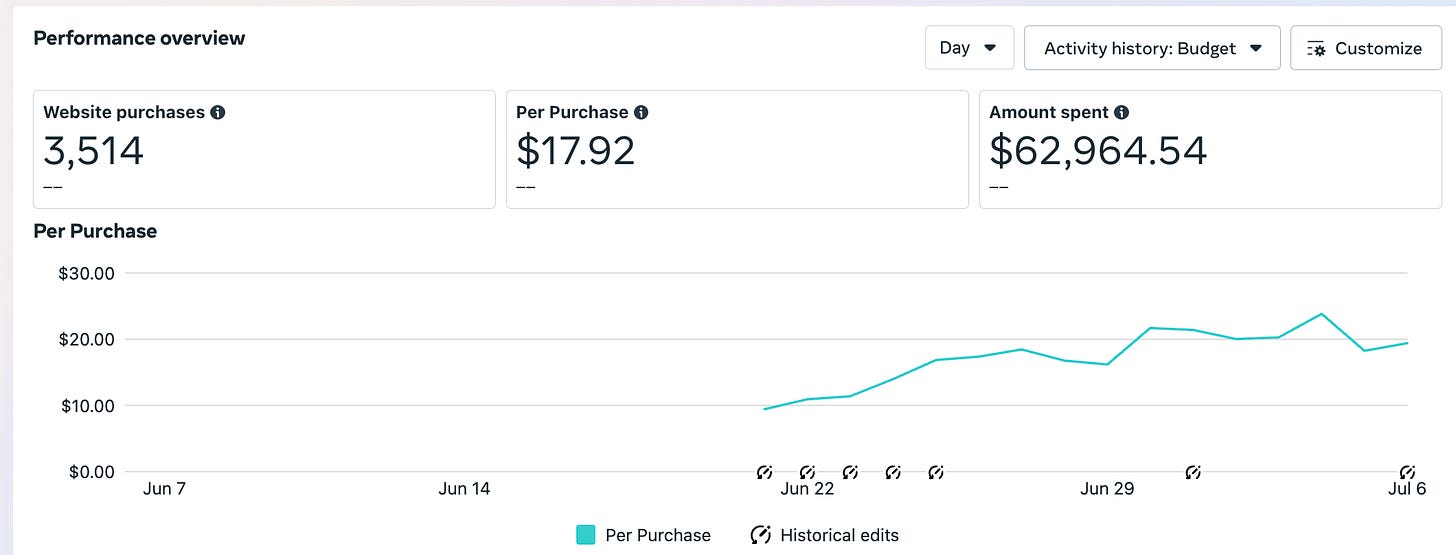
Task: Click info icon next to Amount spent
Action: [1122, 113]
